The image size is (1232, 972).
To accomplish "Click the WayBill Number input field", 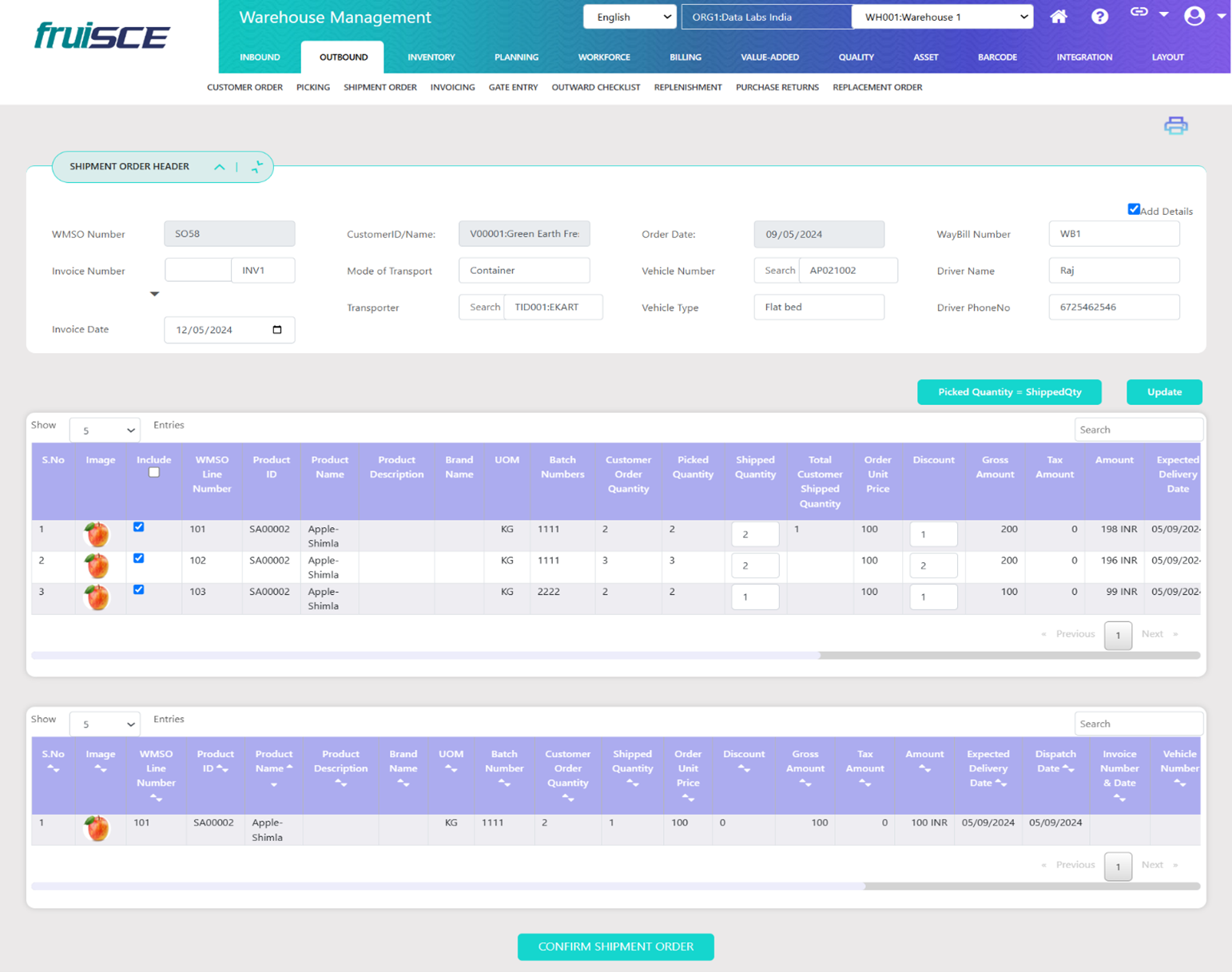I will (1113, 234).
